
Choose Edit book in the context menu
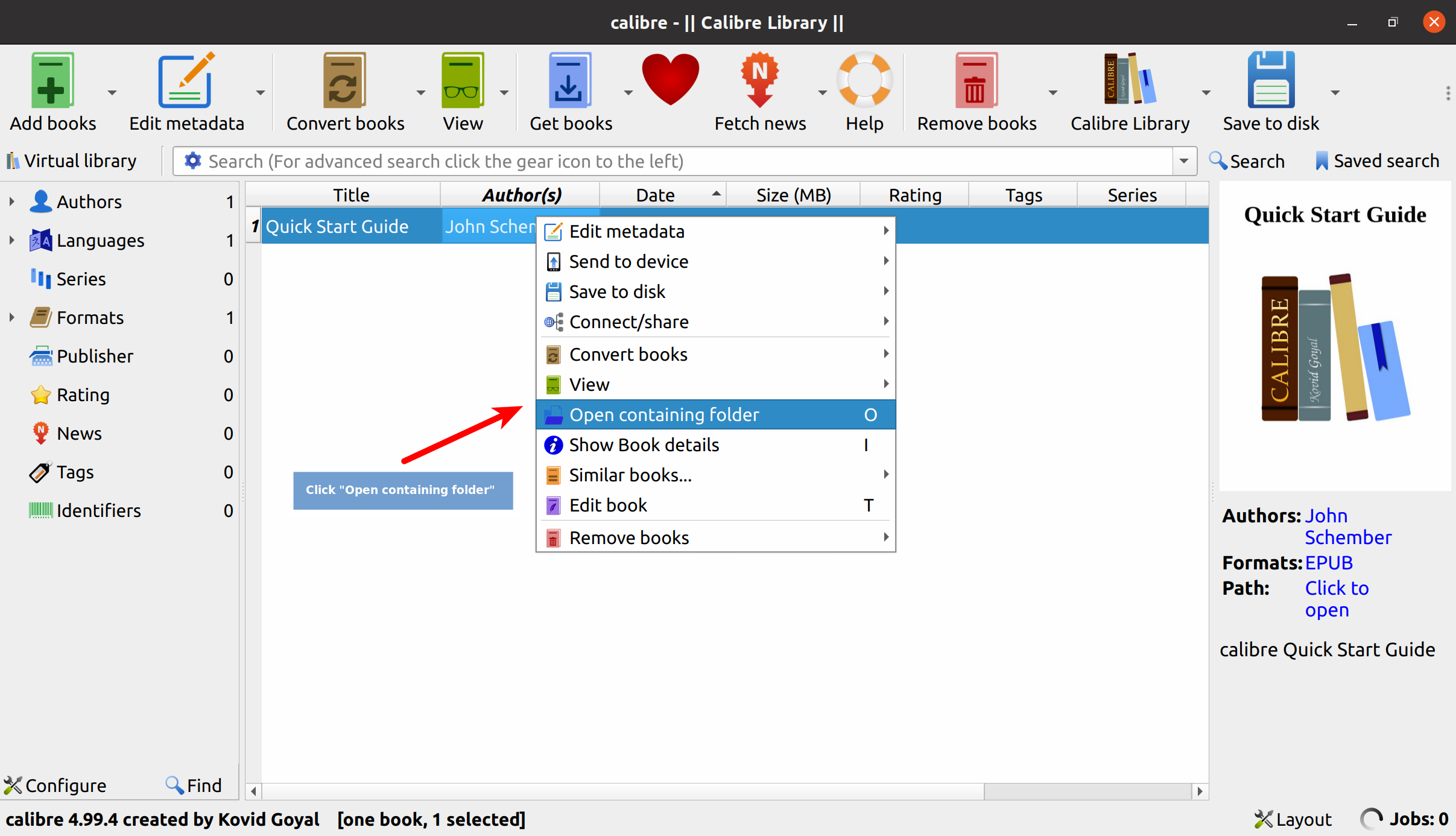click(715, 505)
